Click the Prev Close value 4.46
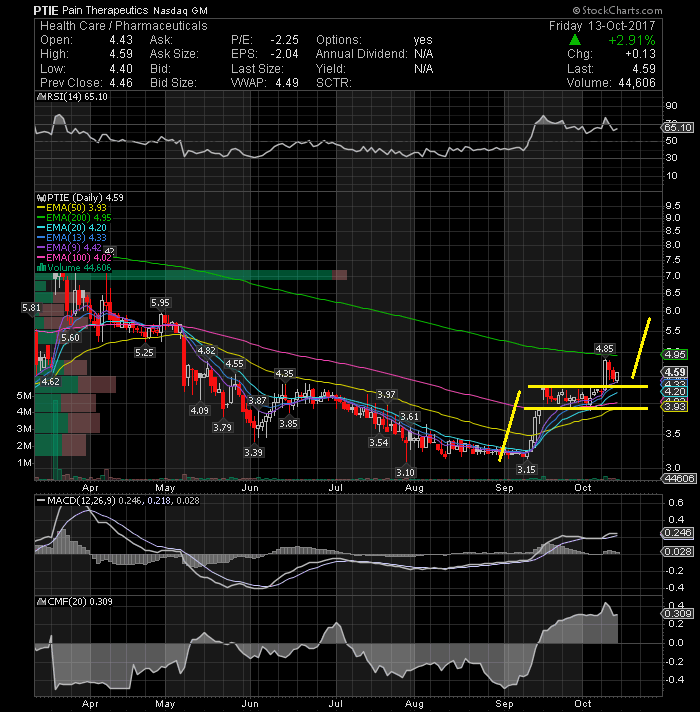Screen dimensions: 700x712 tap(121, 83)
